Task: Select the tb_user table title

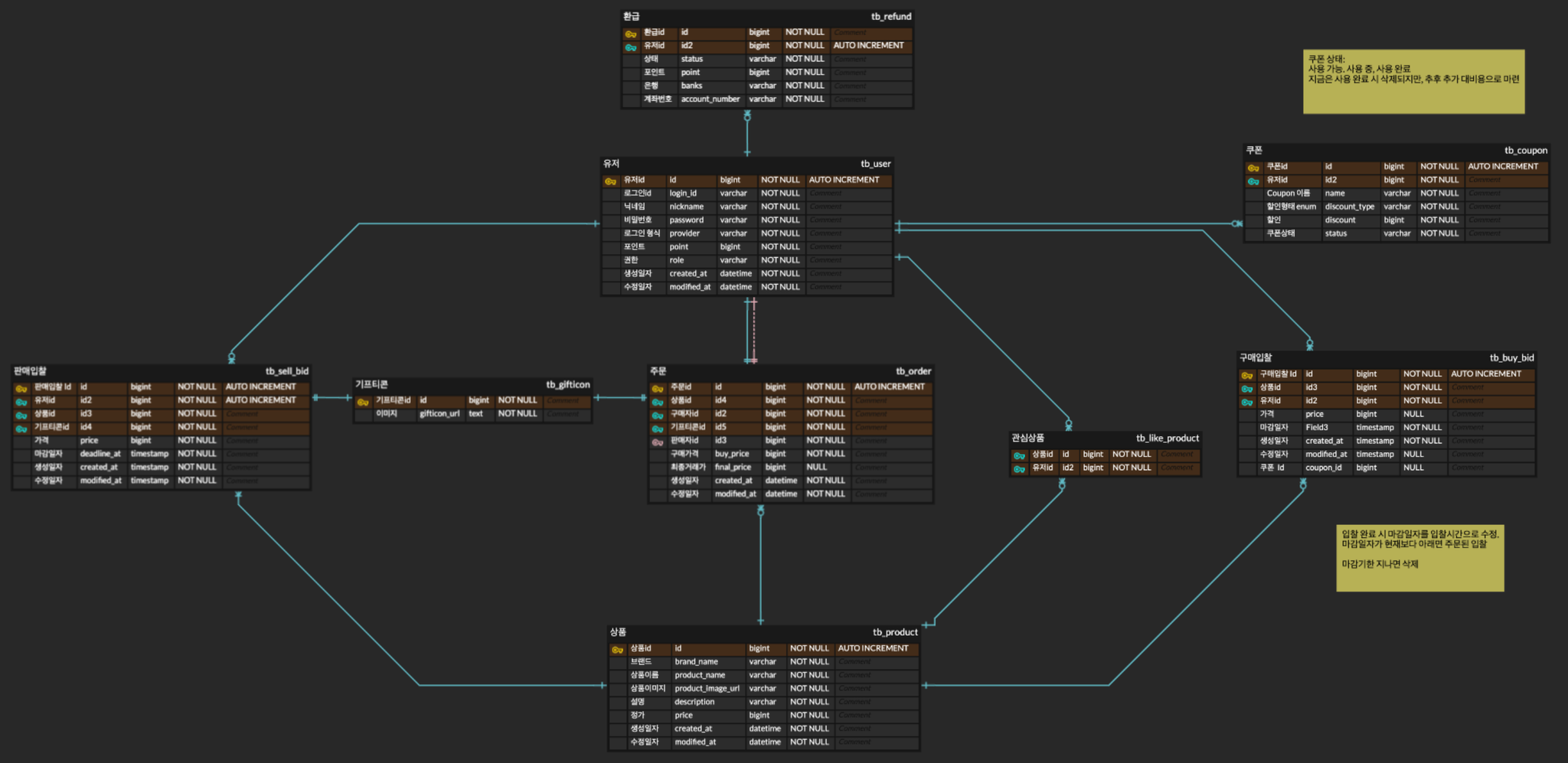Action: pos(876,164)
